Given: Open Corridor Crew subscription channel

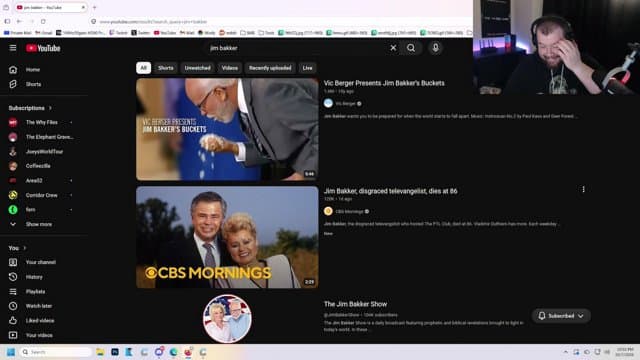Looking at the screenshot, I should (x=41, y=195).
